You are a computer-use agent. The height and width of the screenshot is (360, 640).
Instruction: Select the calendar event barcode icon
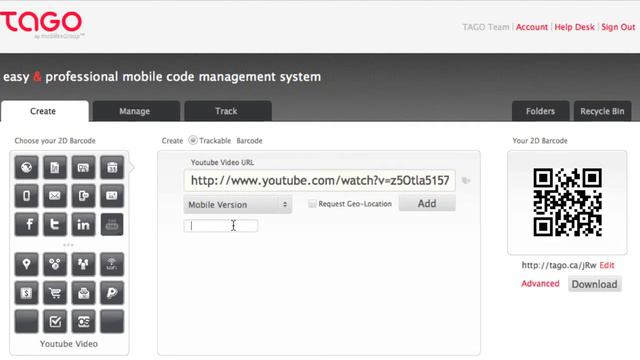point(112,167)
